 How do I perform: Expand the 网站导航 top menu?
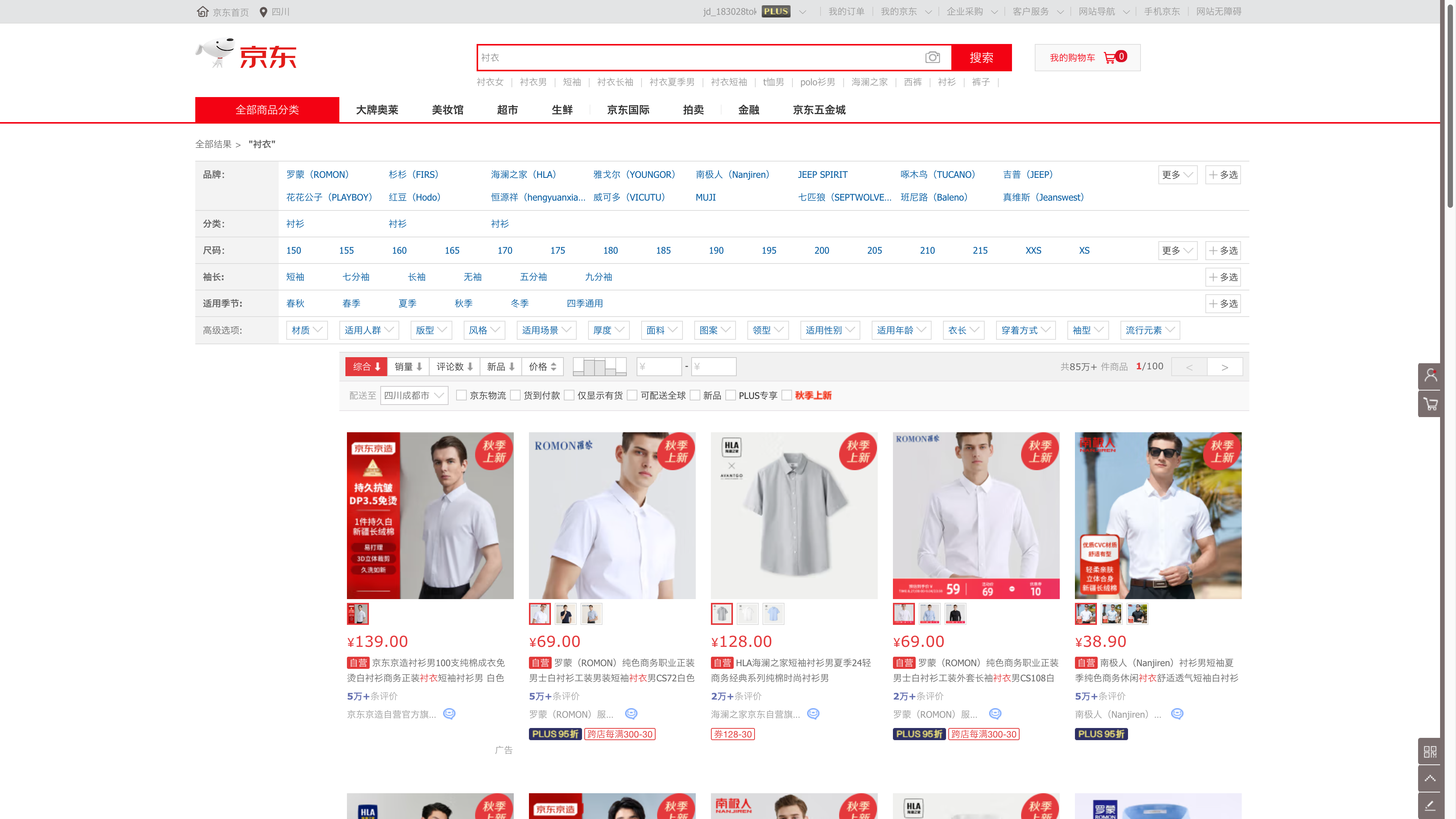(1103, 11)
